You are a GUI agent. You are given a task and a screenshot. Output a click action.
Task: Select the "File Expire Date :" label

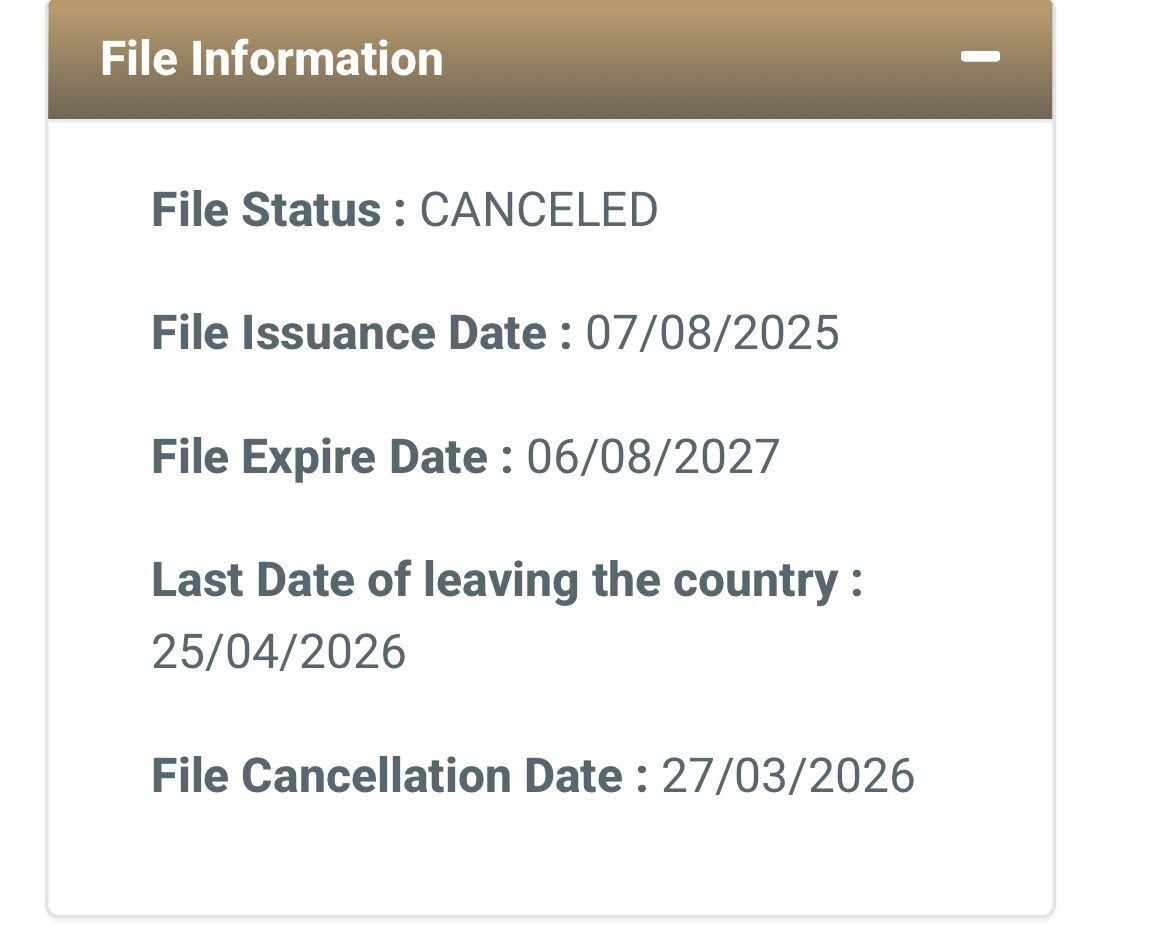(332, 457)
